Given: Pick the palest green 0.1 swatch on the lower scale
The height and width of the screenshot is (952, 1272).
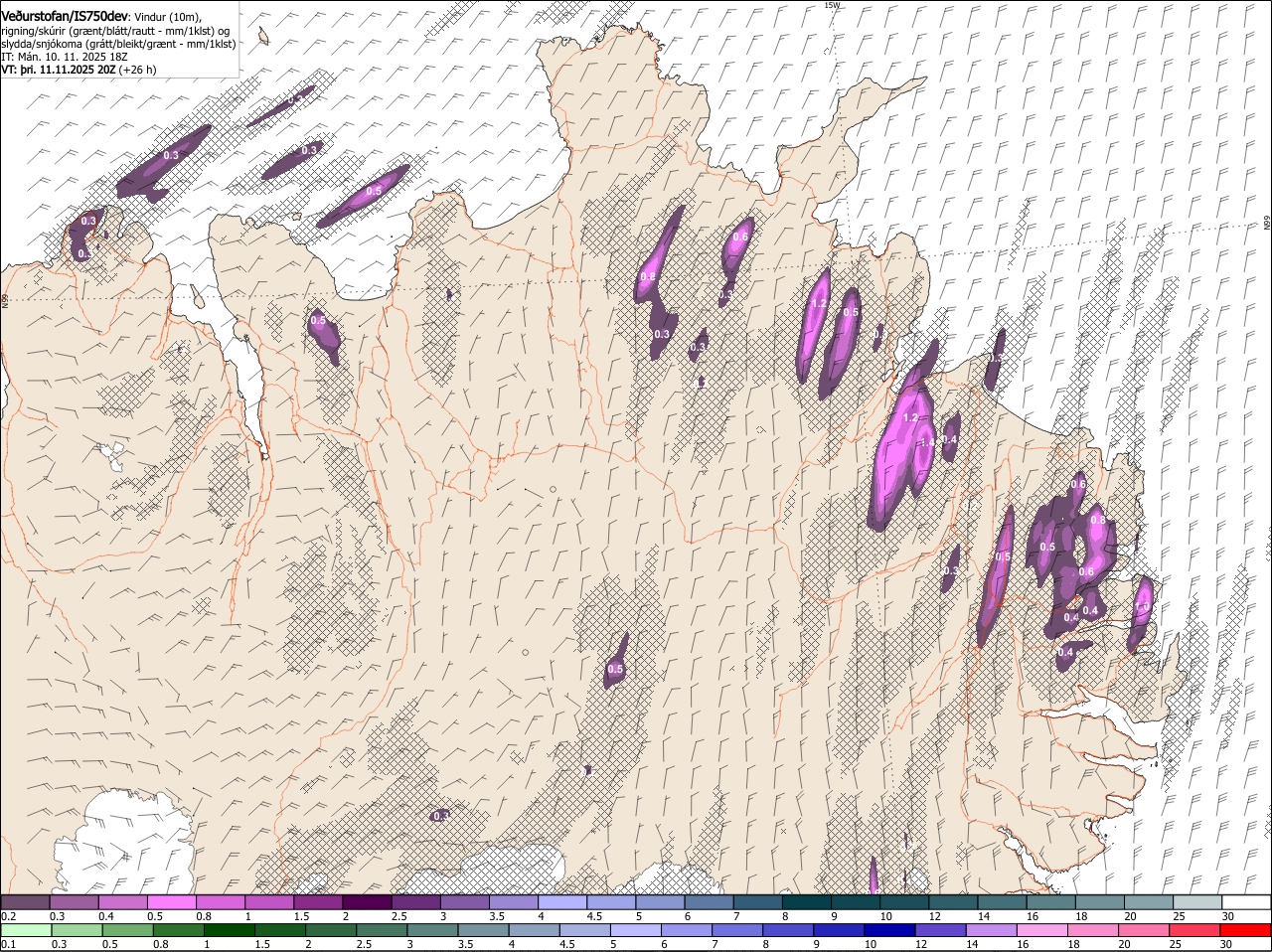Looking at the screenshot, I should pyautogui.click(x=26, y=931).
